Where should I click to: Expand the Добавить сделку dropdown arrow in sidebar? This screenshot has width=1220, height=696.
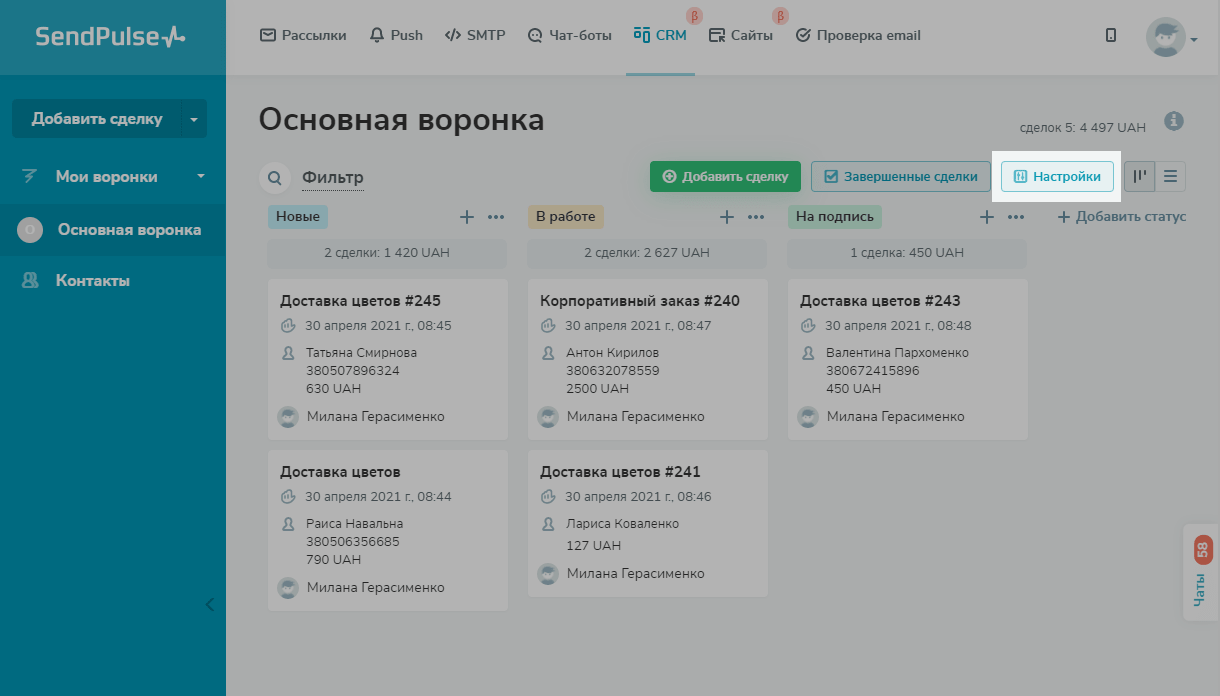(x=193, y=119)
